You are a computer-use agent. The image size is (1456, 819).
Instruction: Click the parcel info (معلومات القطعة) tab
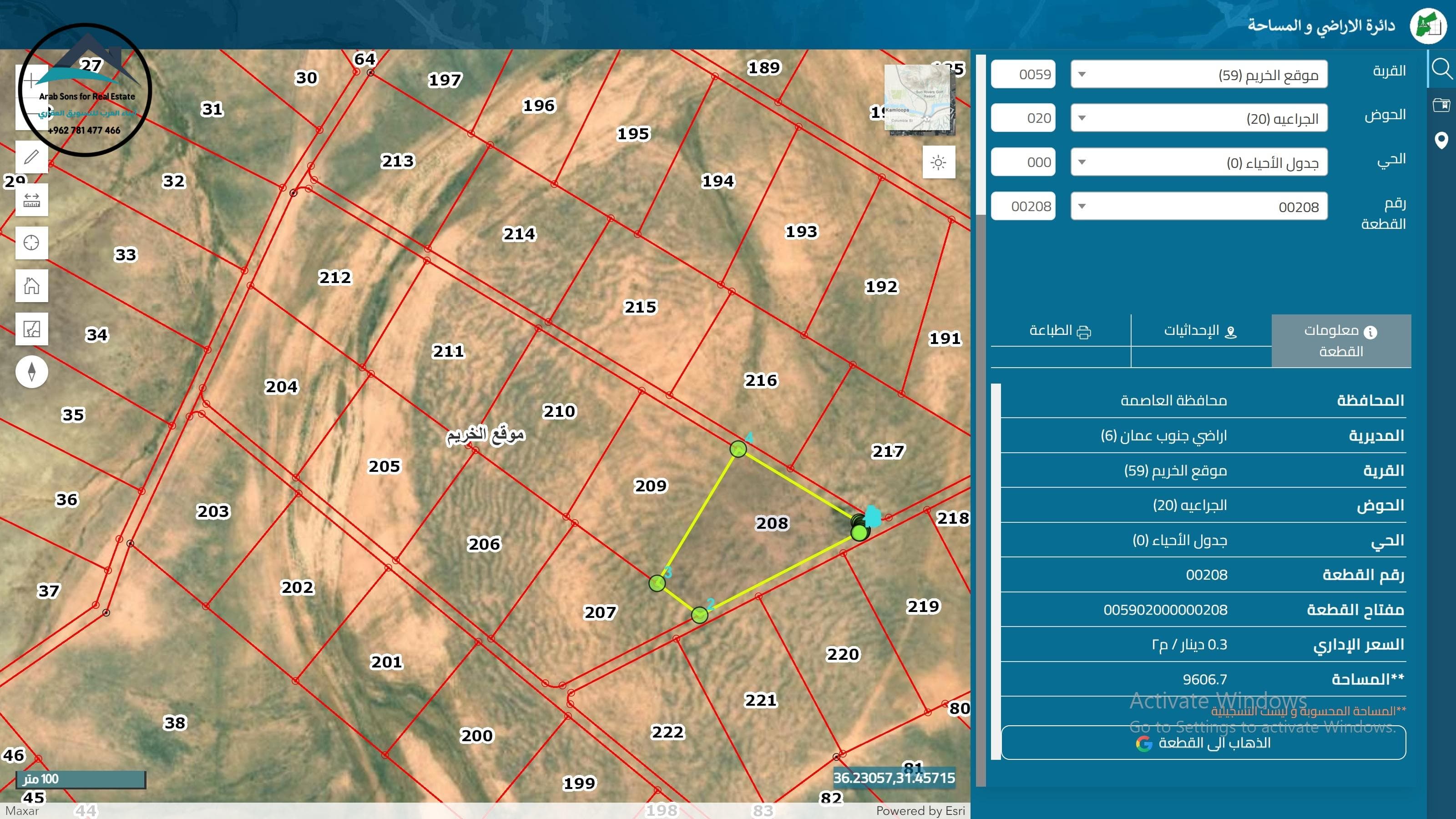[1341, 341]
